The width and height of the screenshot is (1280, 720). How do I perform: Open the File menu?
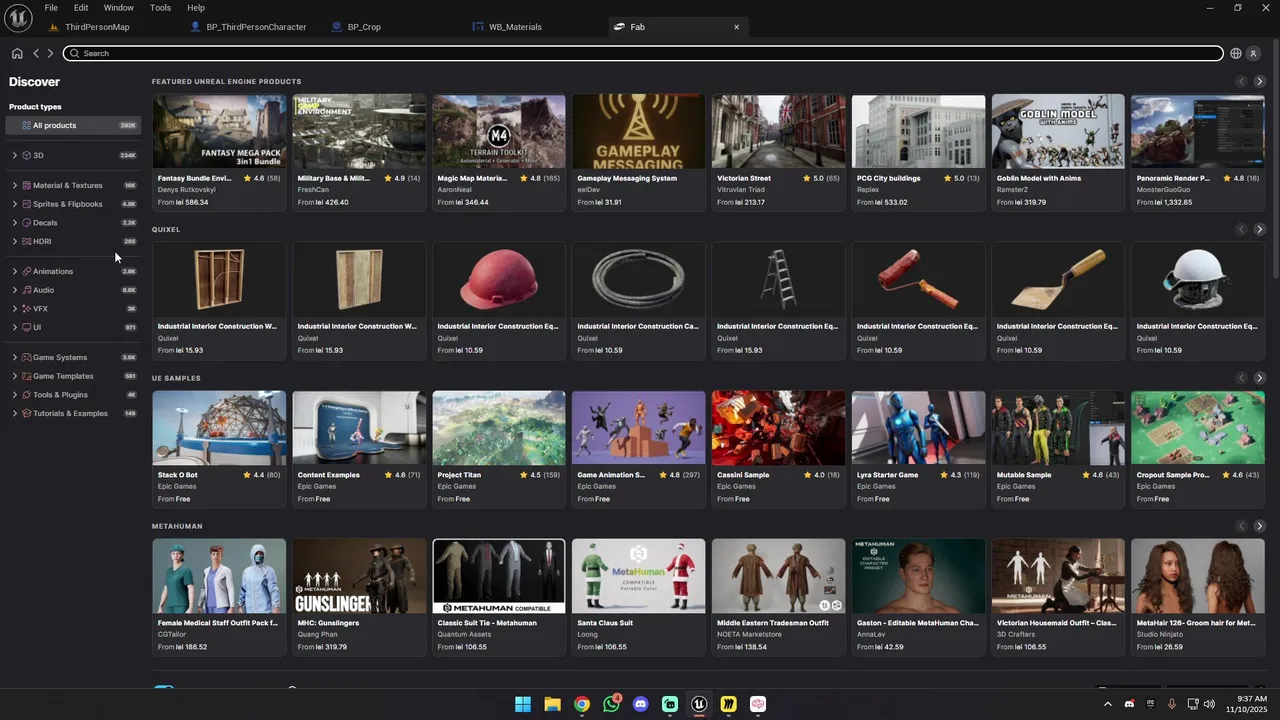pos(51,7)
